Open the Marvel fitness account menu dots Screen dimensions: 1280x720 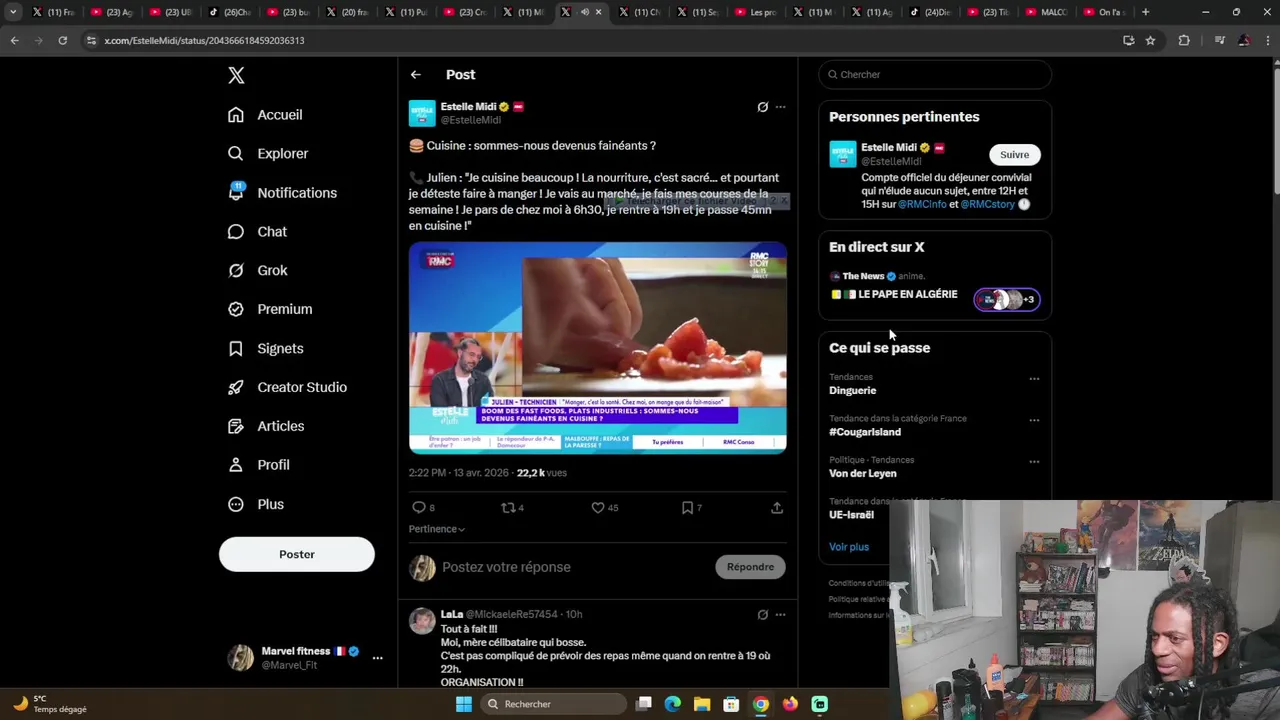377,658
